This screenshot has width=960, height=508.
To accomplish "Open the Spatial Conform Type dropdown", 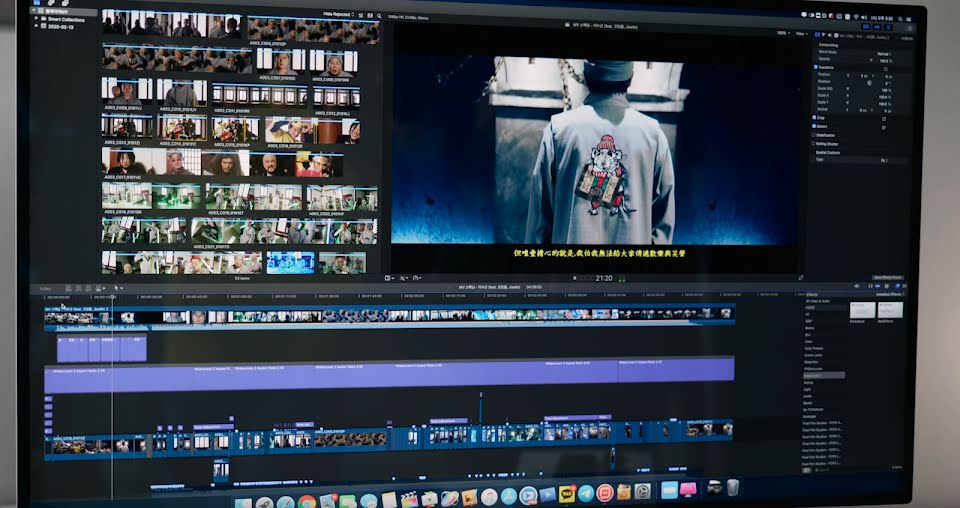I will coord(884,160).
